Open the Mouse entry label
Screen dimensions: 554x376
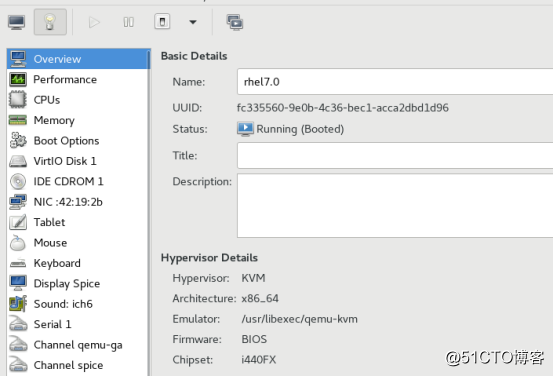pos(51,243)
